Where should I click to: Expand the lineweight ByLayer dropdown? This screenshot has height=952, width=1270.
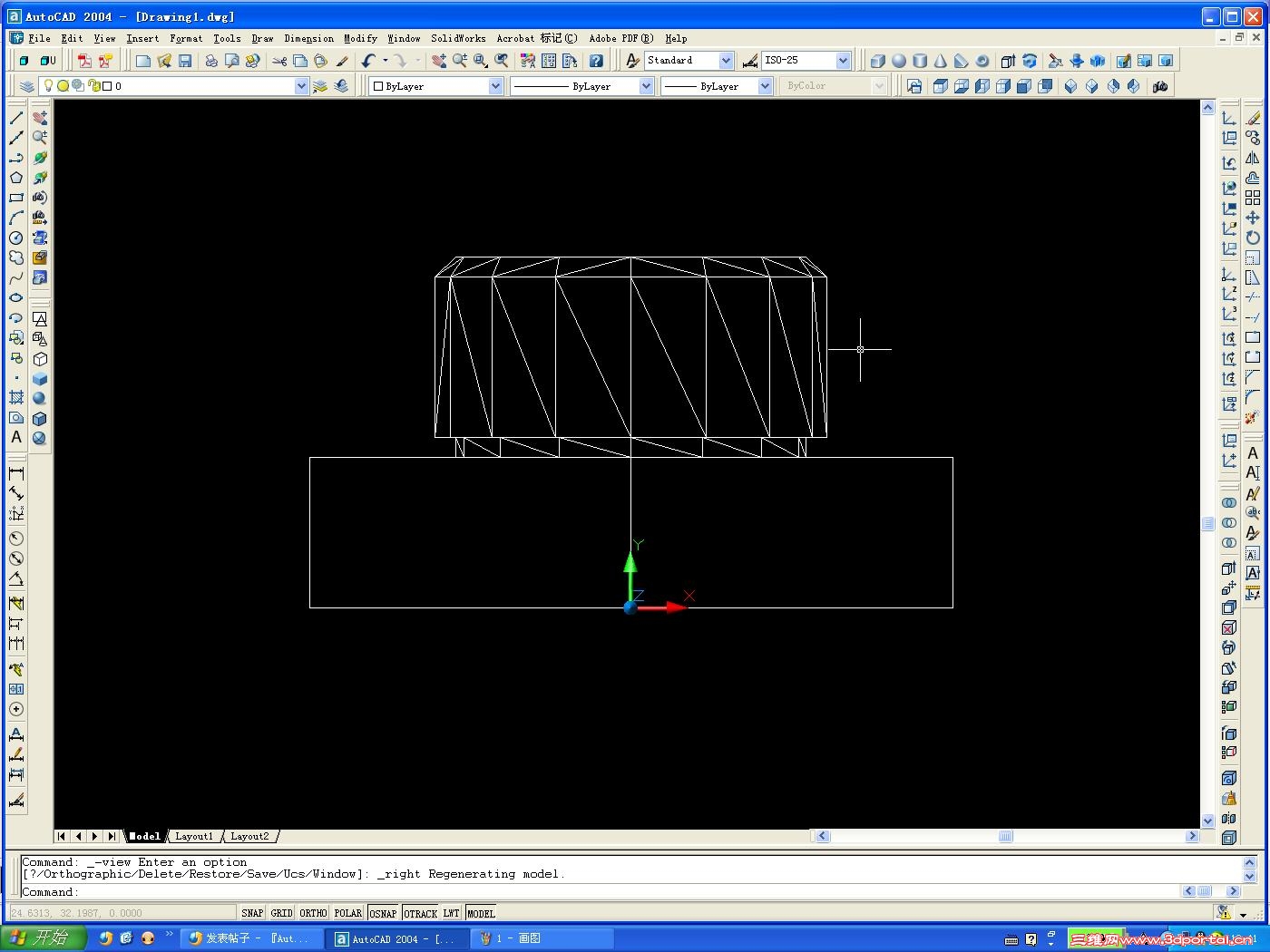(x=765, y=86)
